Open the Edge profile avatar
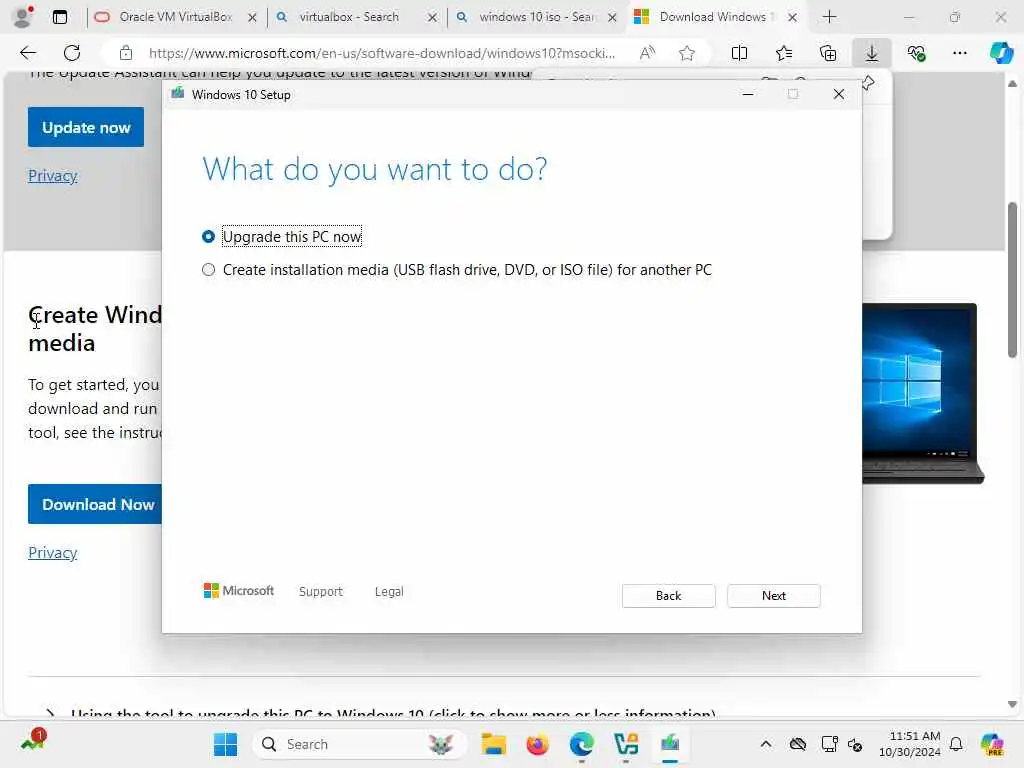Screen dimensions: 1024x768 tap(24, 16)
